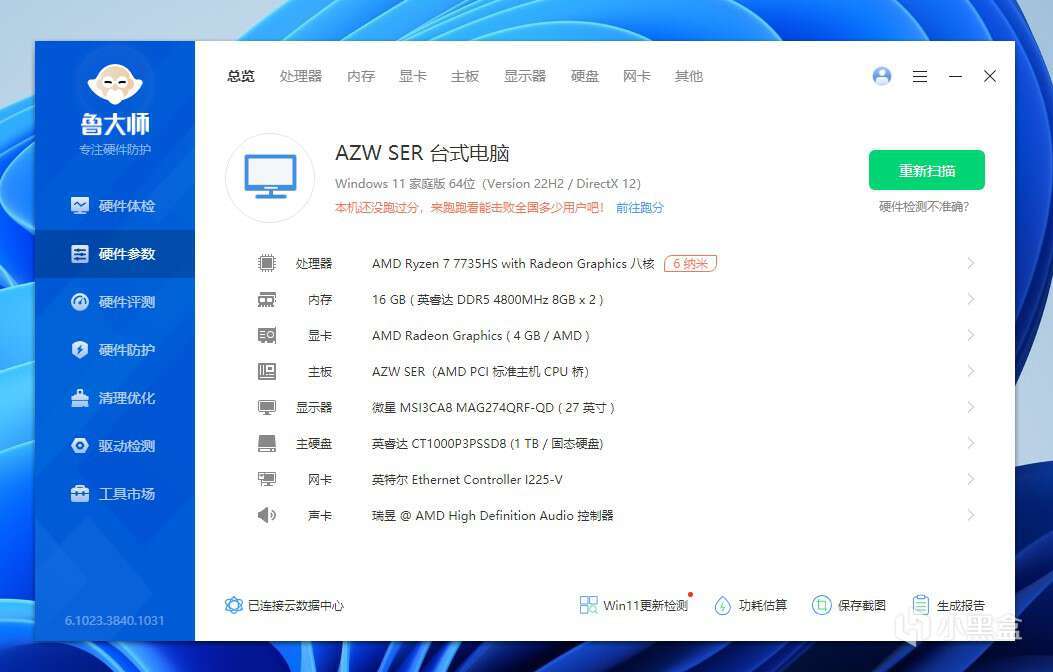This screenshot has width=1053, height=672.
Task: Open 硬件体检 in the sidebar
Action: (113, 206)
